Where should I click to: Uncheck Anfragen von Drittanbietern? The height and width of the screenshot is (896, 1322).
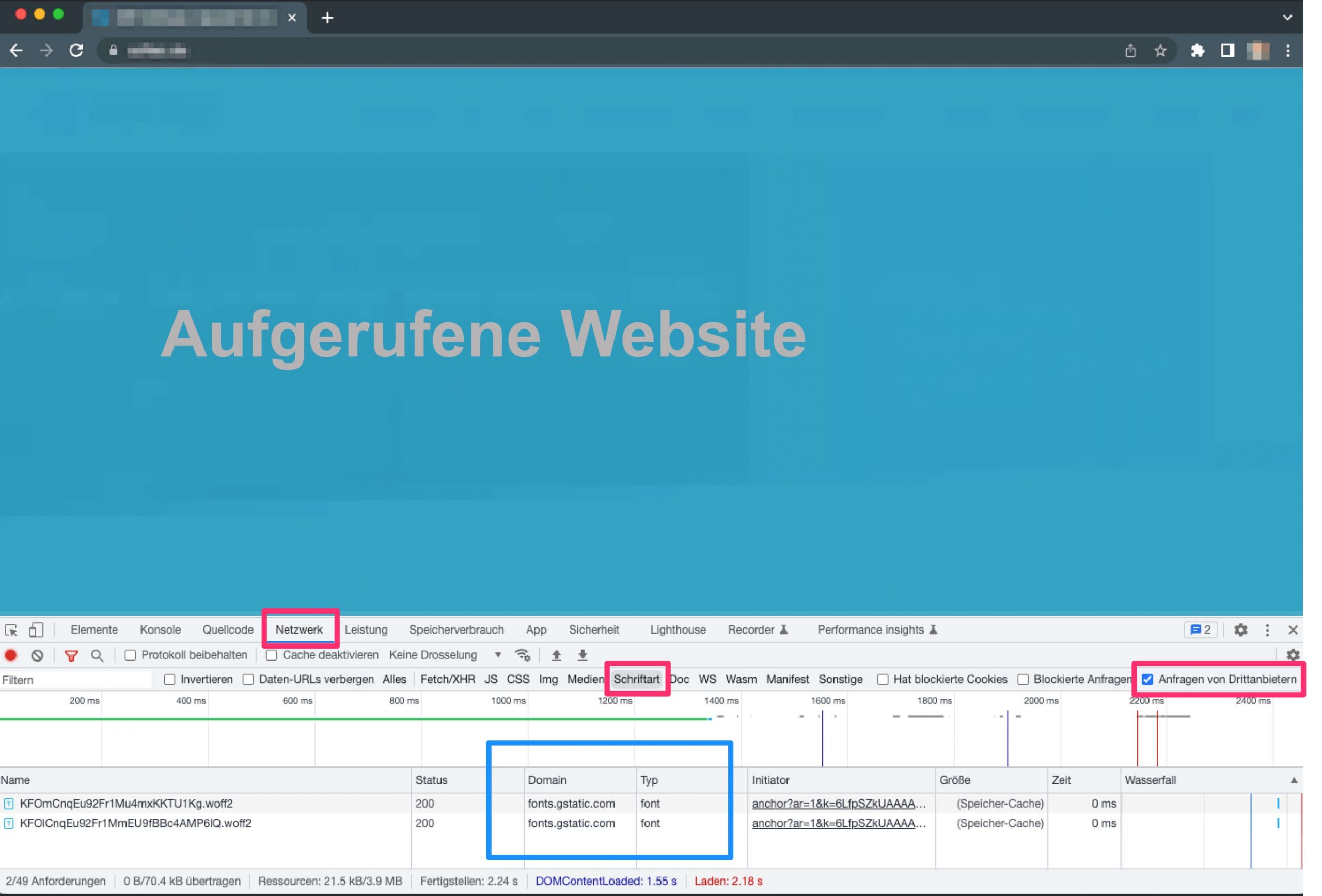point(1147,679)
